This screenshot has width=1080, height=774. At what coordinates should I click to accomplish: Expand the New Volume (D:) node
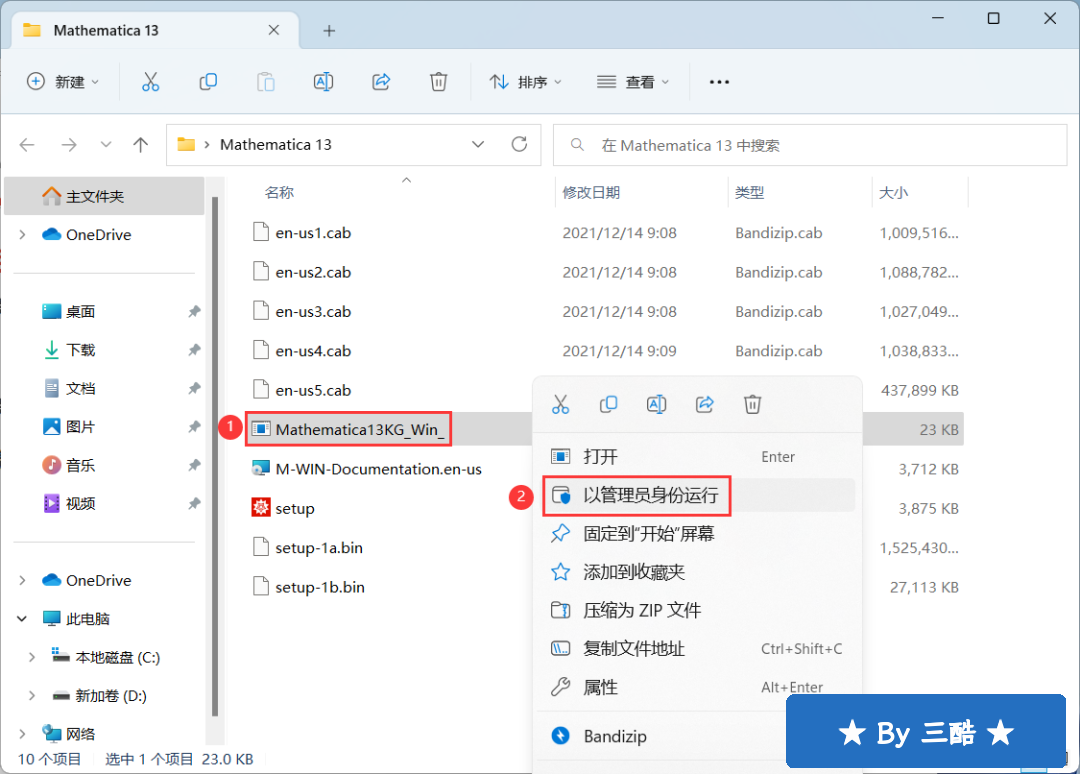coord(32,695)
